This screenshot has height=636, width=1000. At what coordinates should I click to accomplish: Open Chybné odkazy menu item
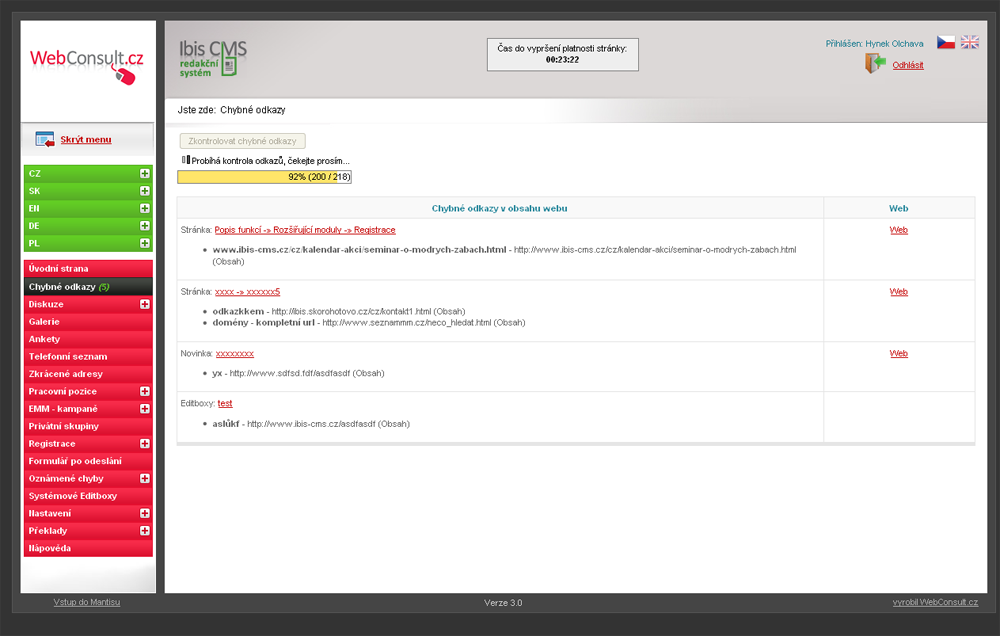[x=88, y=286]
